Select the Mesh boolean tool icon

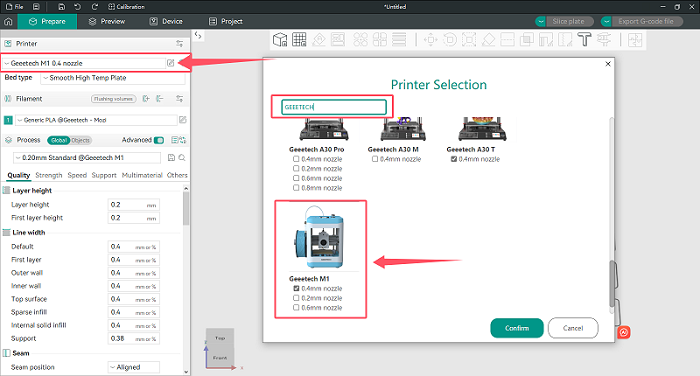[x=527, y=40]
